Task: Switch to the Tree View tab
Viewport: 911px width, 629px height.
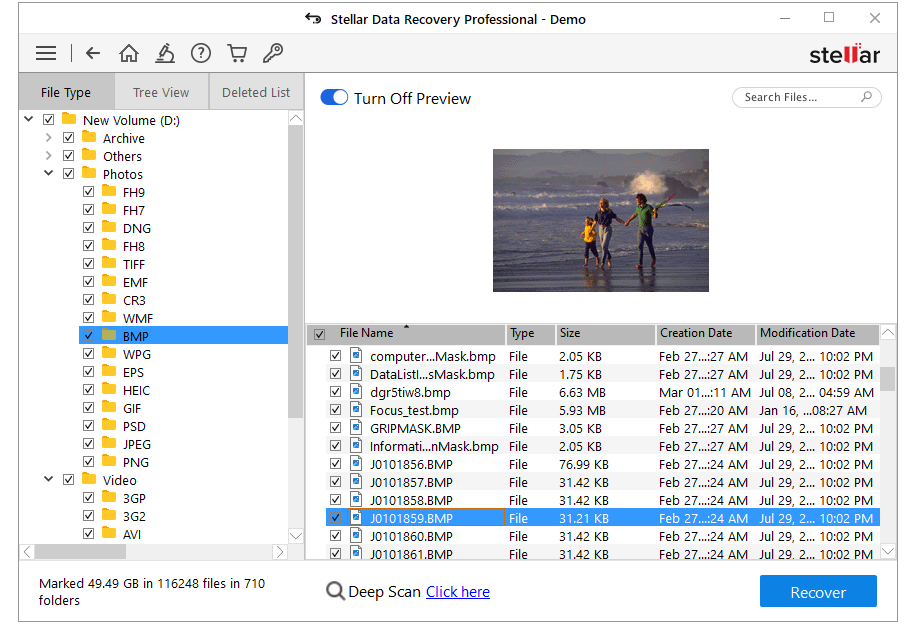Action: pos(161,92)
